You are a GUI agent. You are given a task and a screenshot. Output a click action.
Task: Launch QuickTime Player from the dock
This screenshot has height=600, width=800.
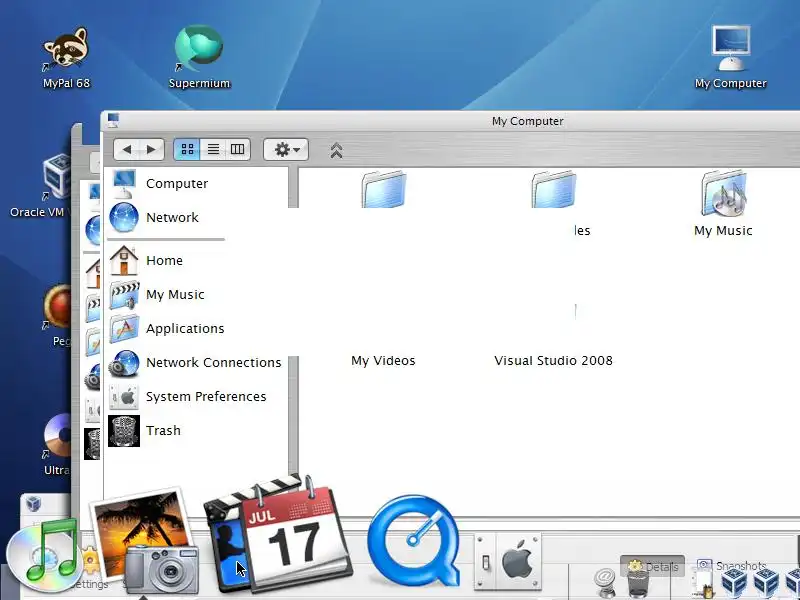pyautogui.click(x=414, y=541)
